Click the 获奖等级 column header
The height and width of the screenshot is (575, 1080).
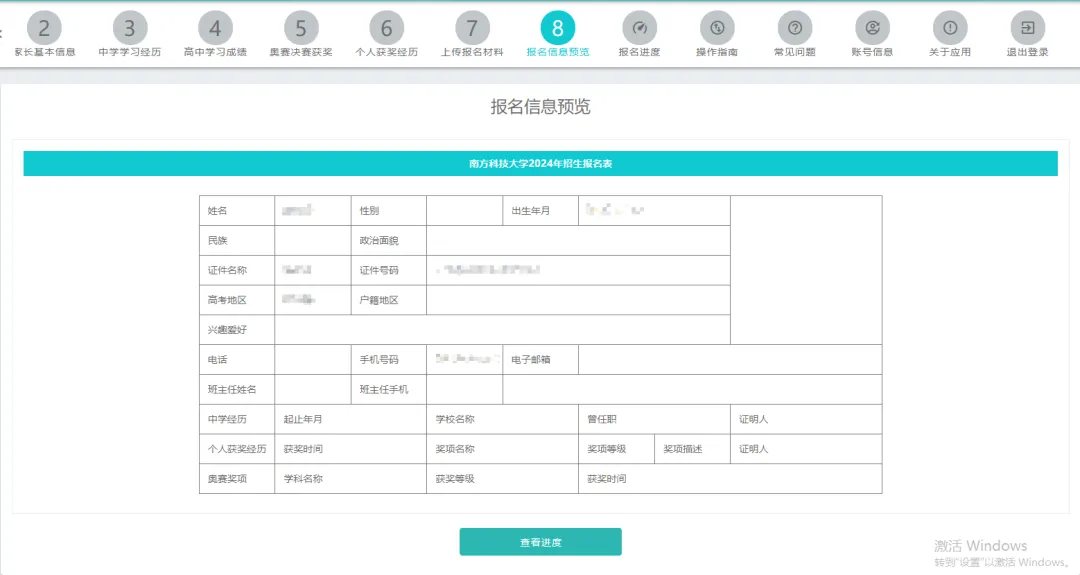(x=502, y=479)
